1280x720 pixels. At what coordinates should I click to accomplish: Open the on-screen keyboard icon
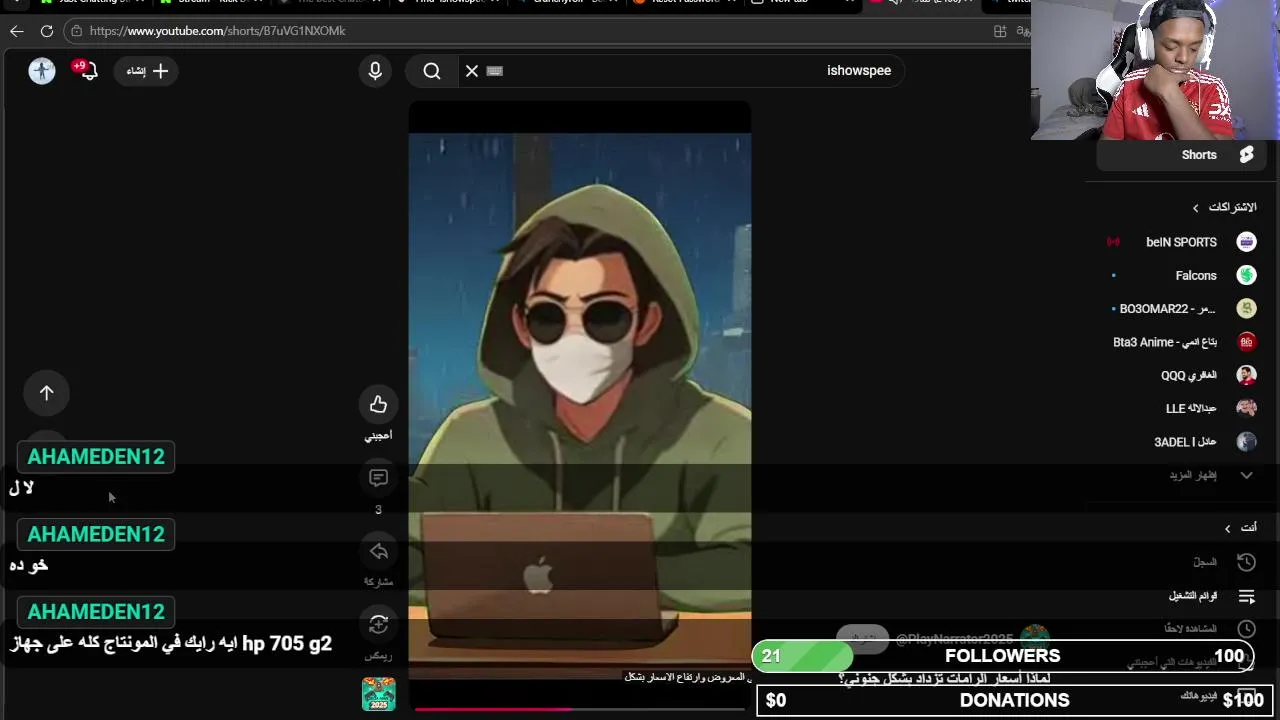click(494, 71)
